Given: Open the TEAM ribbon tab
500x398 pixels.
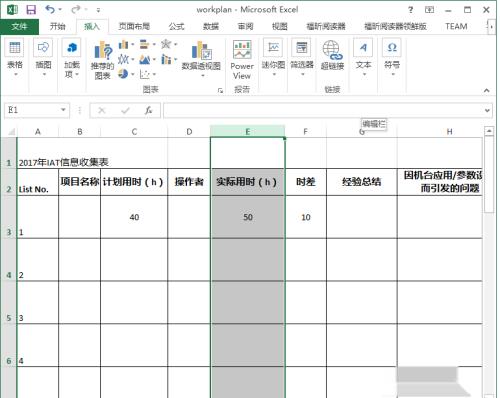Looking at the screenshot, I should tap(456, 26).
